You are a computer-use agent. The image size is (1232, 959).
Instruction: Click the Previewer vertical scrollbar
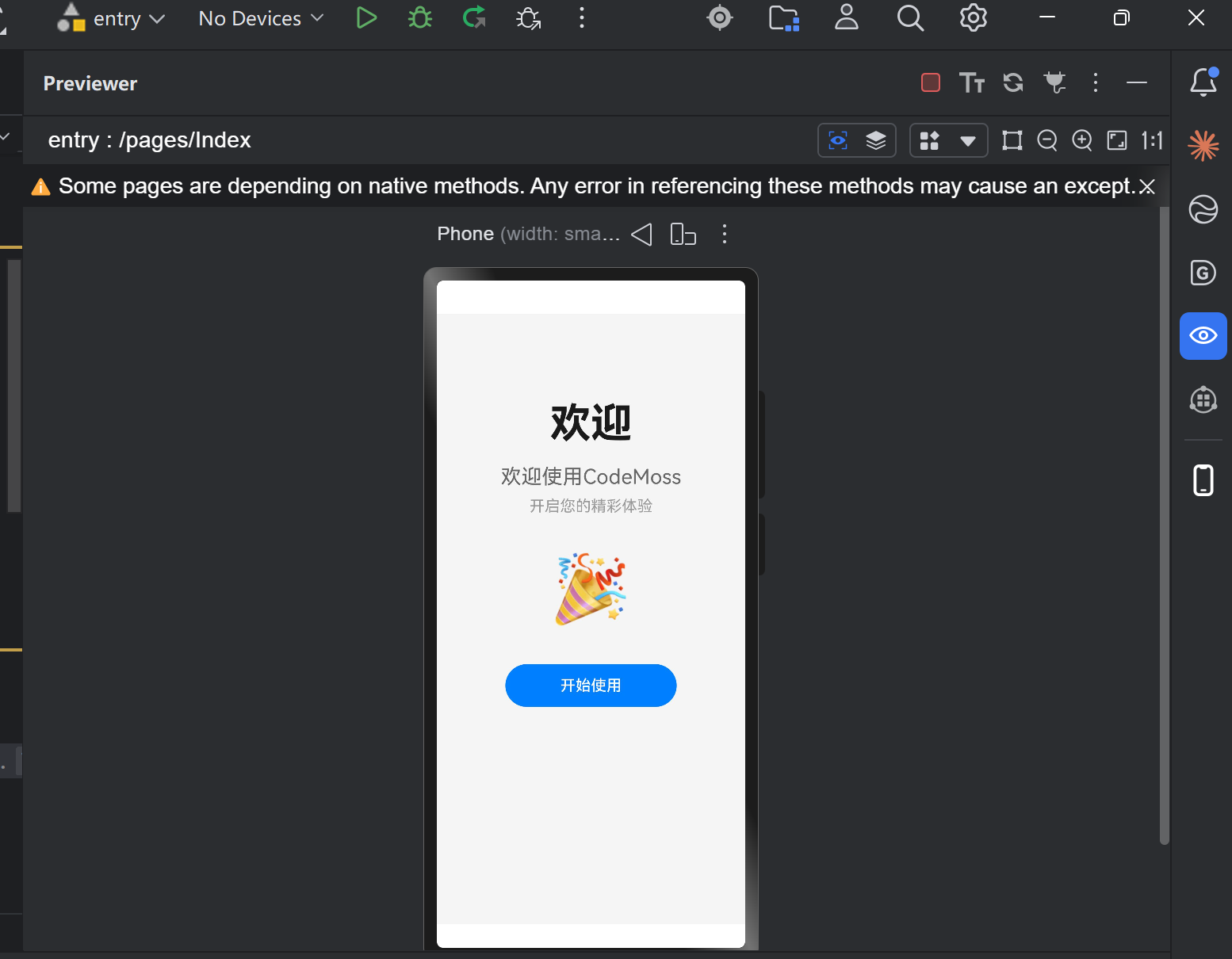tap(1165, 525)
